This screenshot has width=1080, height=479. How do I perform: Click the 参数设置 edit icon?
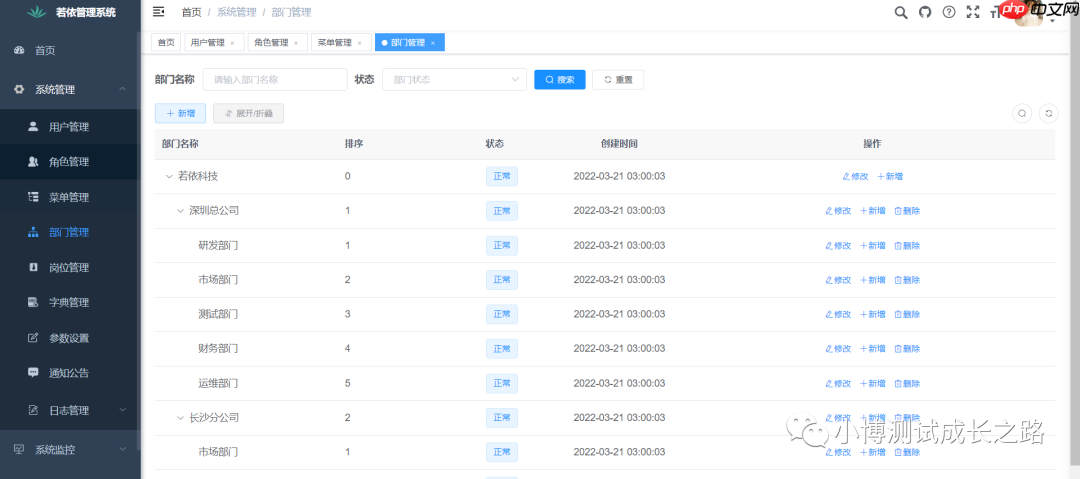tap(33, 338)
